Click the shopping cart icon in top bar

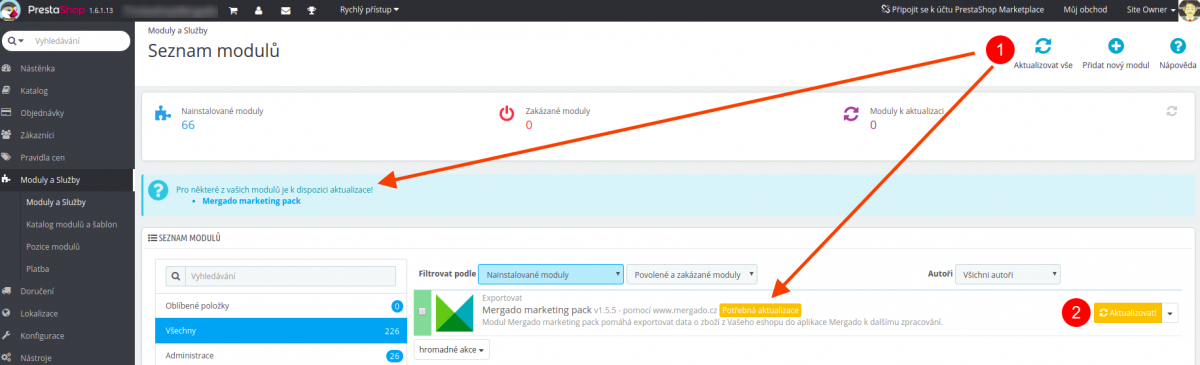233,10
